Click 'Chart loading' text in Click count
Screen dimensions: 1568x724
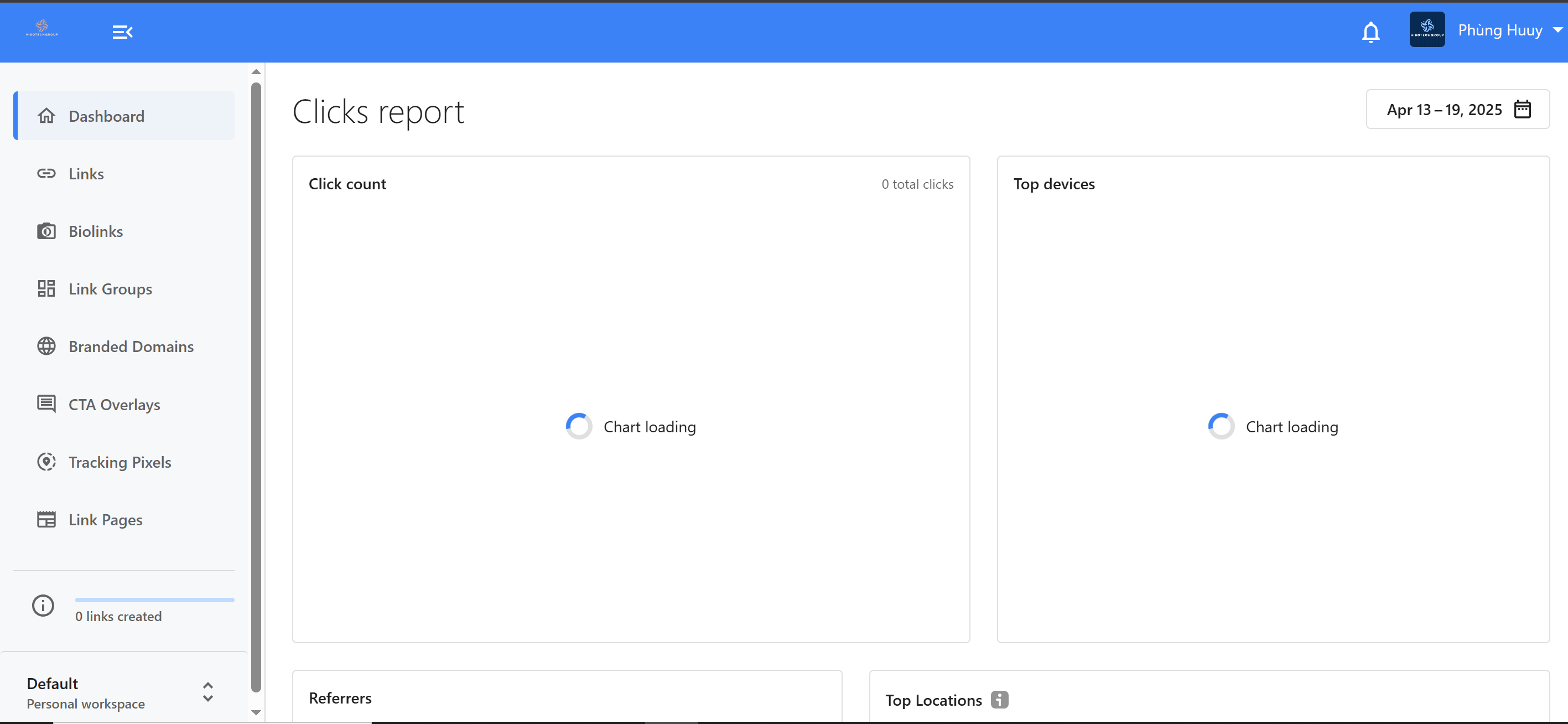point(650,427)
